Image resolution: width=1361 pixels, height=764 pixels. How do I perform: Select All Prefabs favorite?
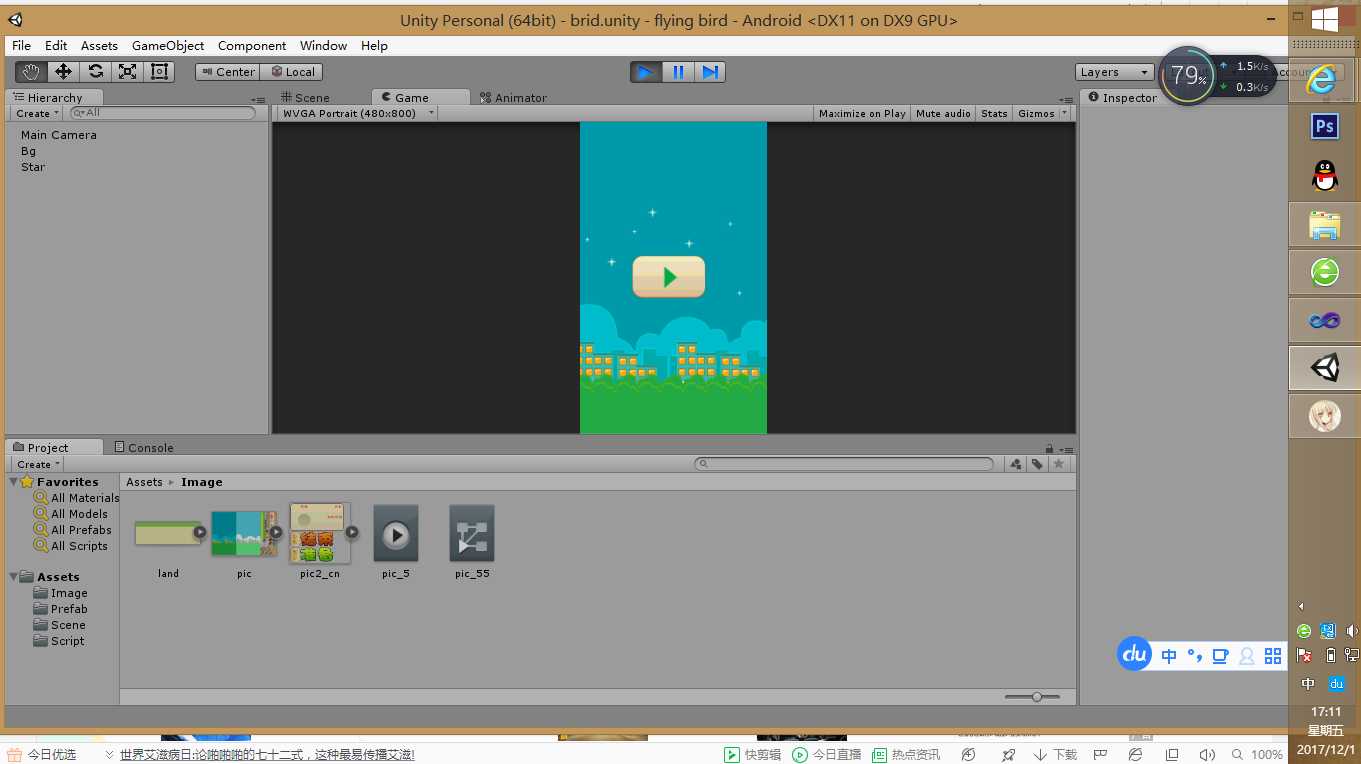pyautogui.click(x=73, y=530)
